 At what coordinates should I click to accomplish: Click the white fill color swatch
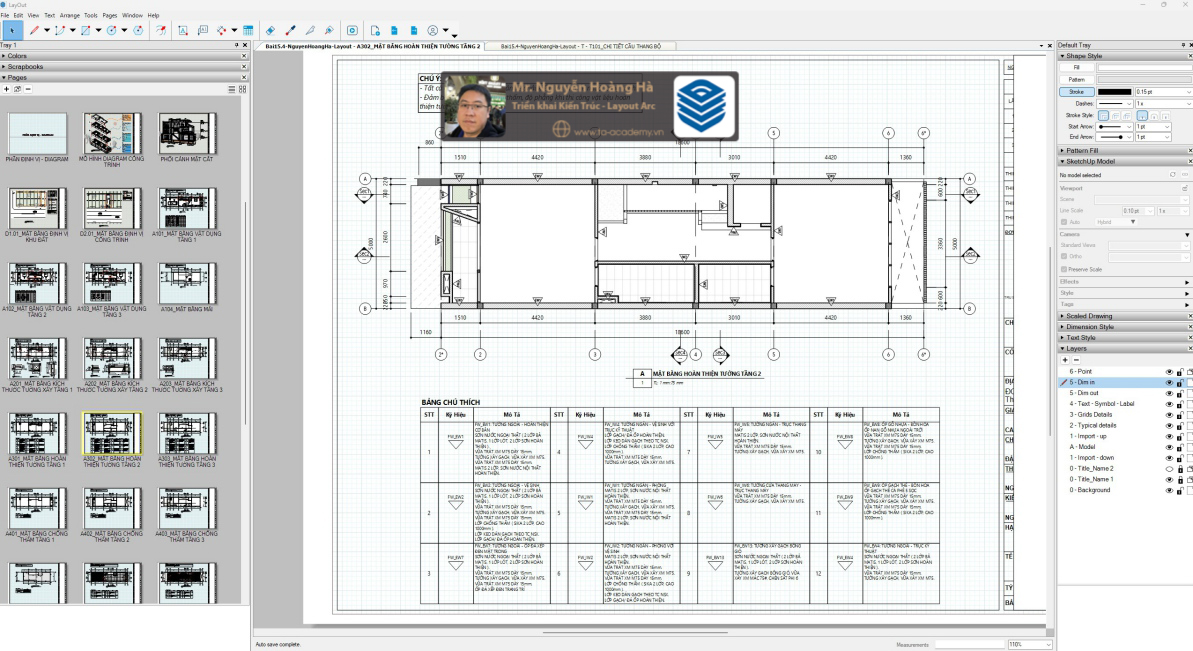click(x=1144, y=68)
